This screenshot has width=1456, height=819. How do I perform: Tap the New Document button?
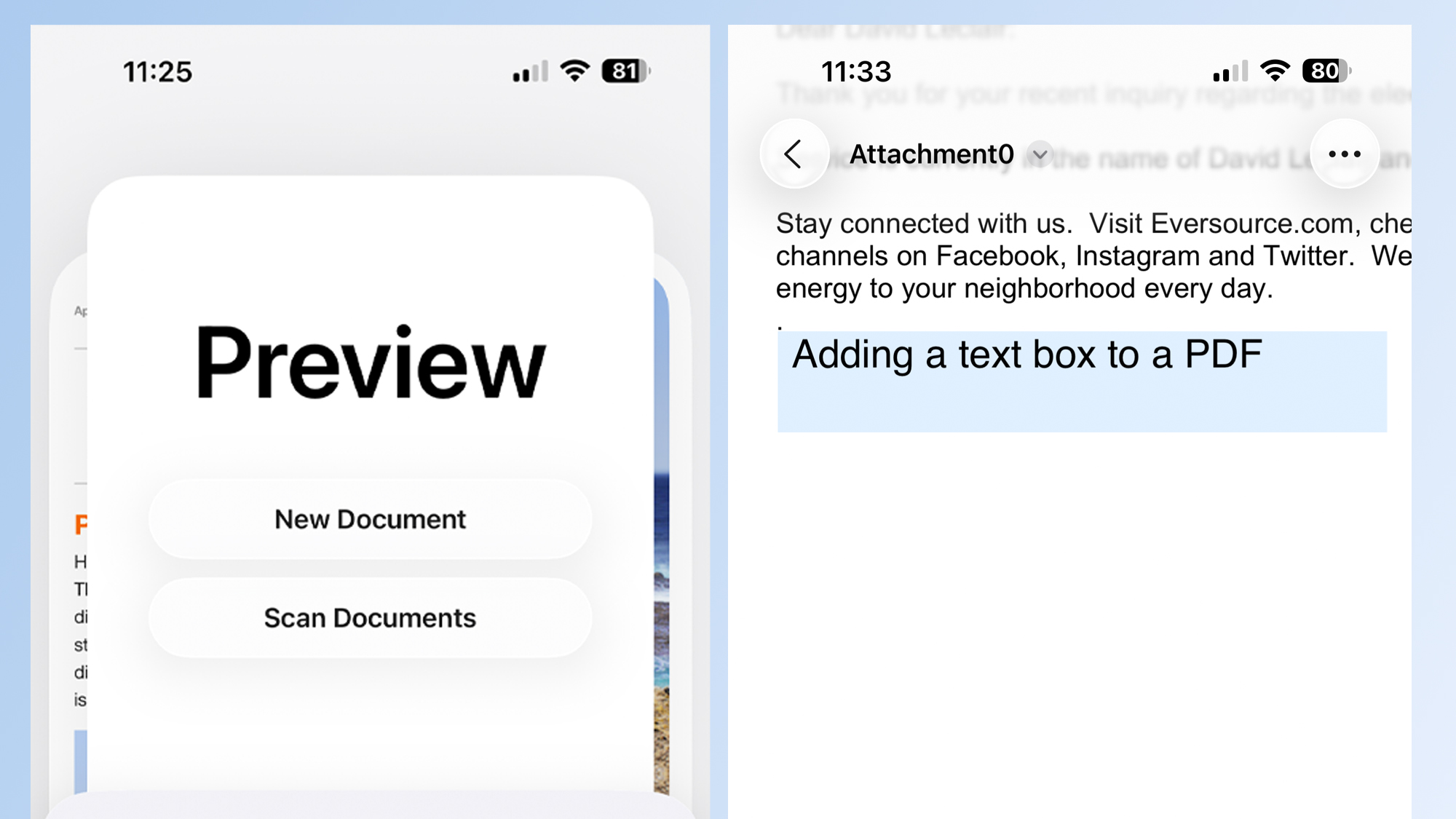[x=370, y=519]
